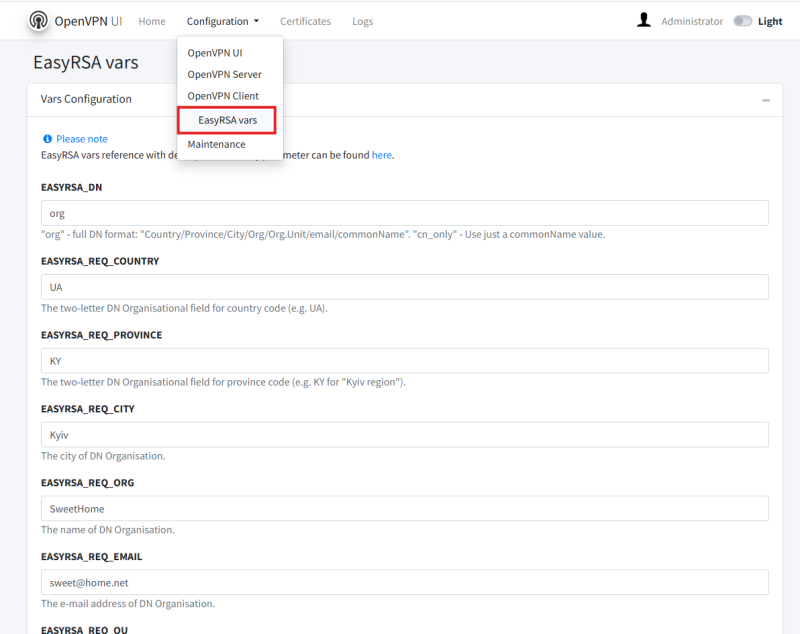Open the Configuration dropdown menu
Screen dimensions: 800x634
click(223, 21)
